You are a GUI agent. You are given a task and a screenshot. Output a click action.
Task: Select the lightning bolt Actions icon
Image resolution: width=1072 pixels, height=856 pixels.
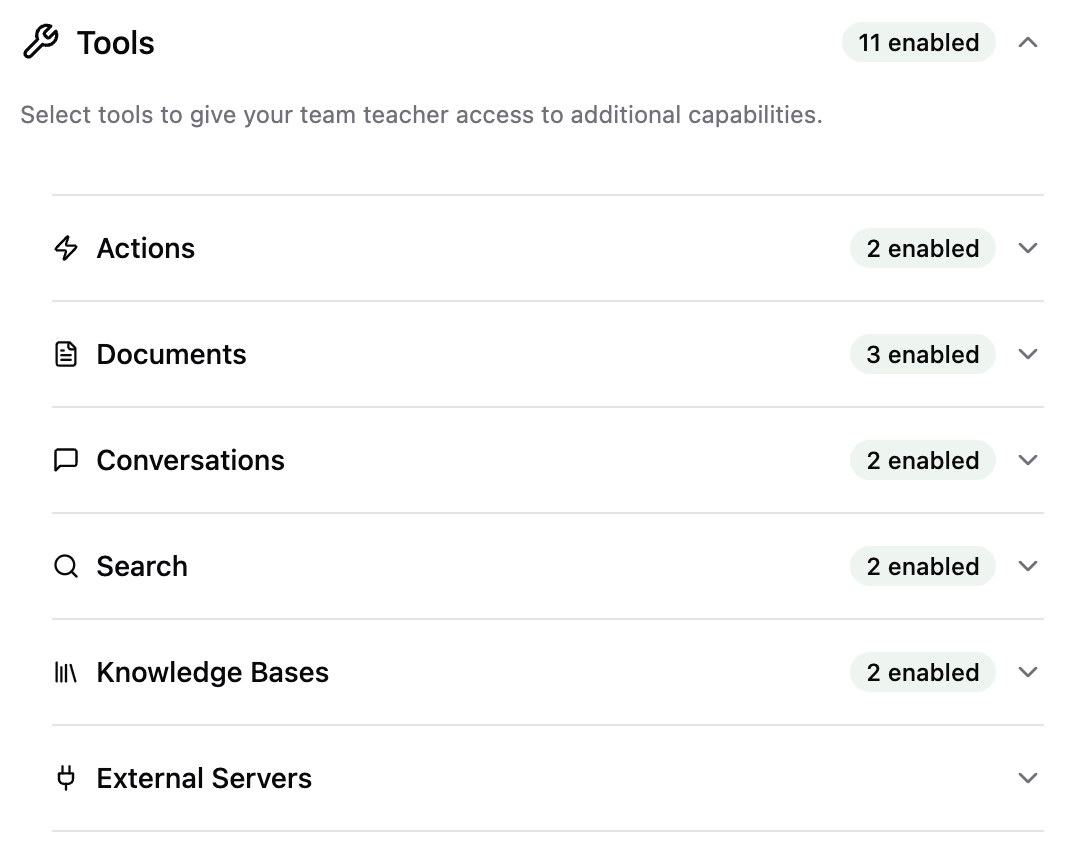[x=65, y=248]
